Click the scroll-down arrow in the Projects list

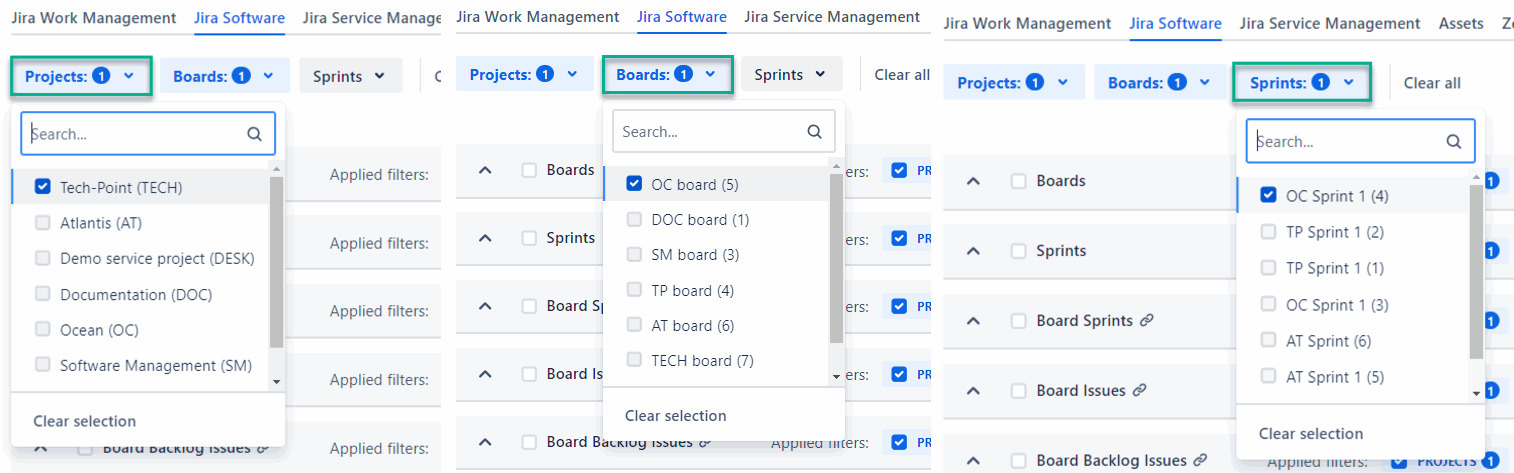click(276, 381)
